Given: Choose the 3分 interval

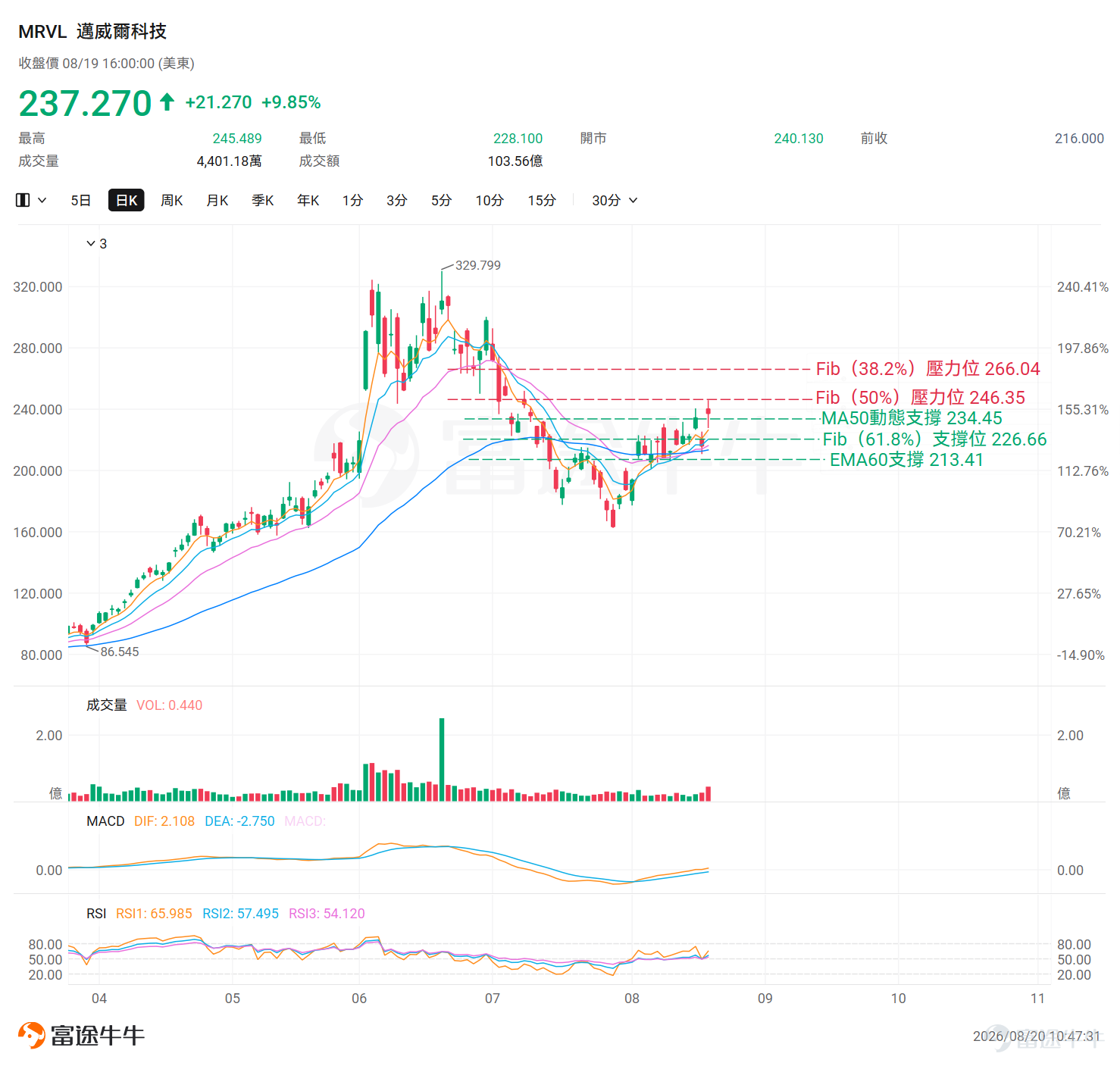Looking at the screenshot, I should click(397, 200).
